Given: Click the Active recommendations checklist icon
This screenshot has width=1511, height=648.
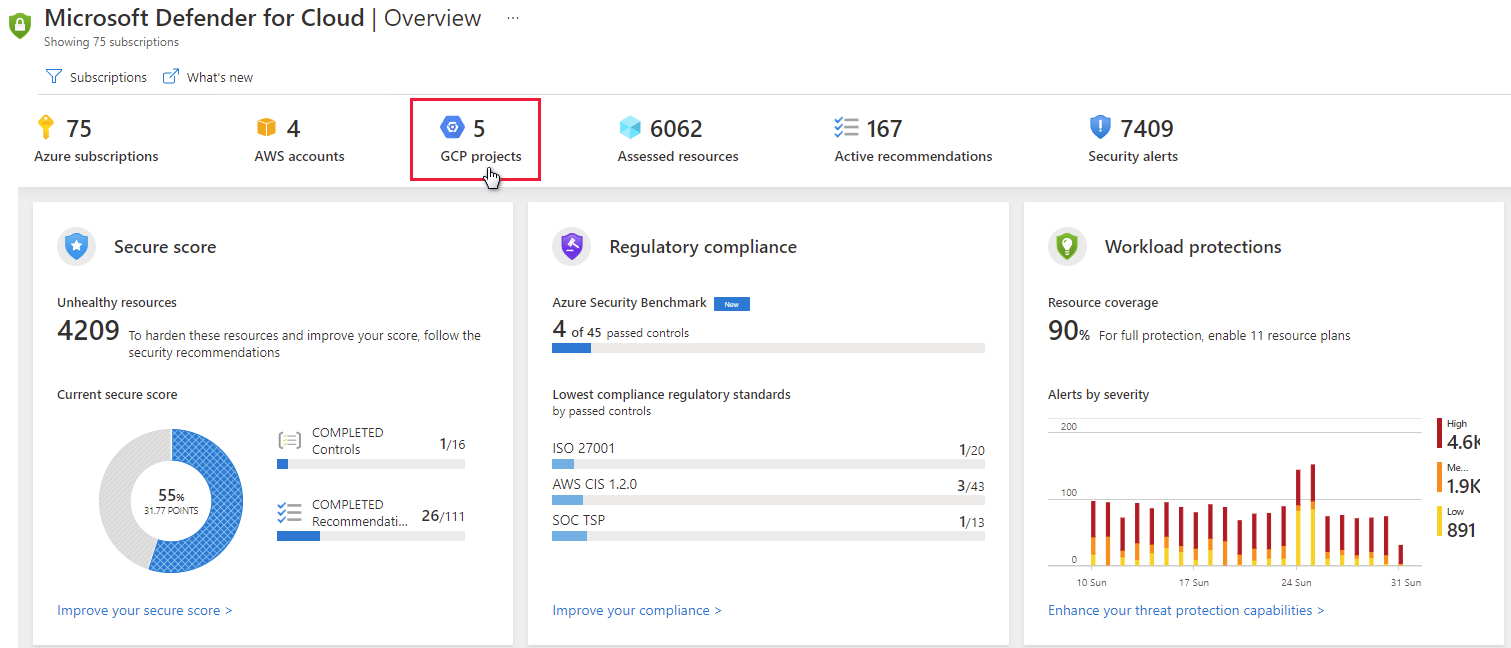Looking at the screenshot, I should 846,127.
